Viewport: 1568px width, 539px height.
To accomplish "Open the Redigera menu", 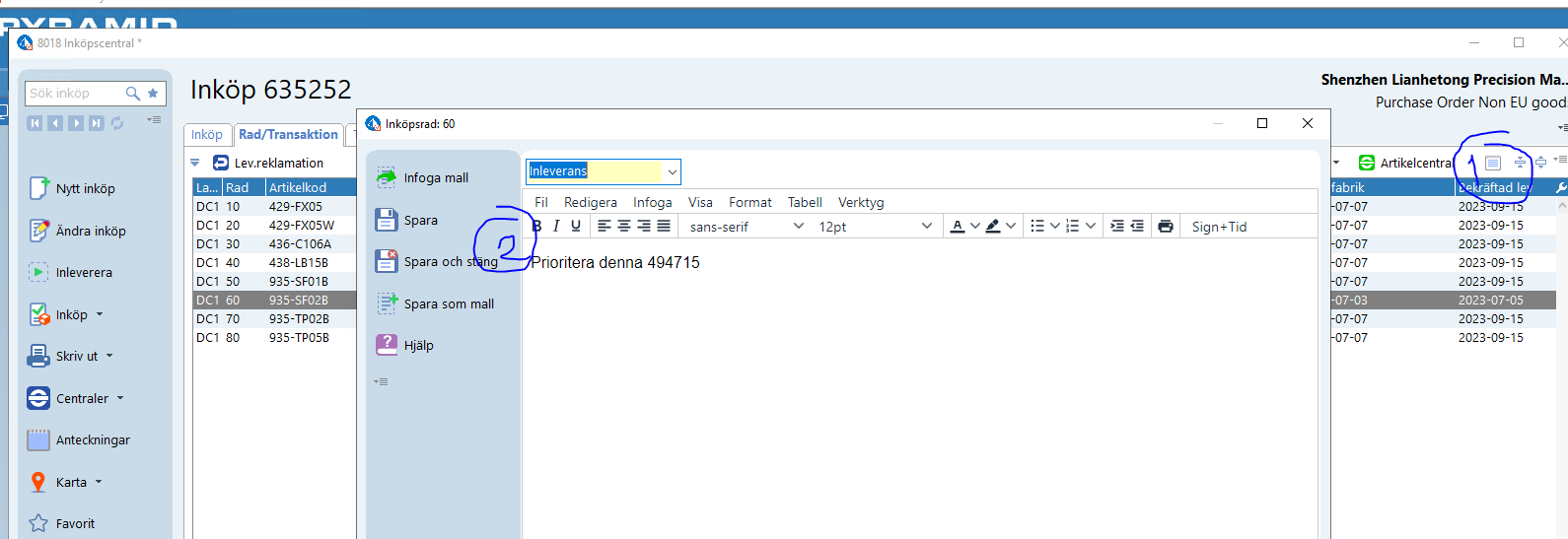I will tap(590, 202).
